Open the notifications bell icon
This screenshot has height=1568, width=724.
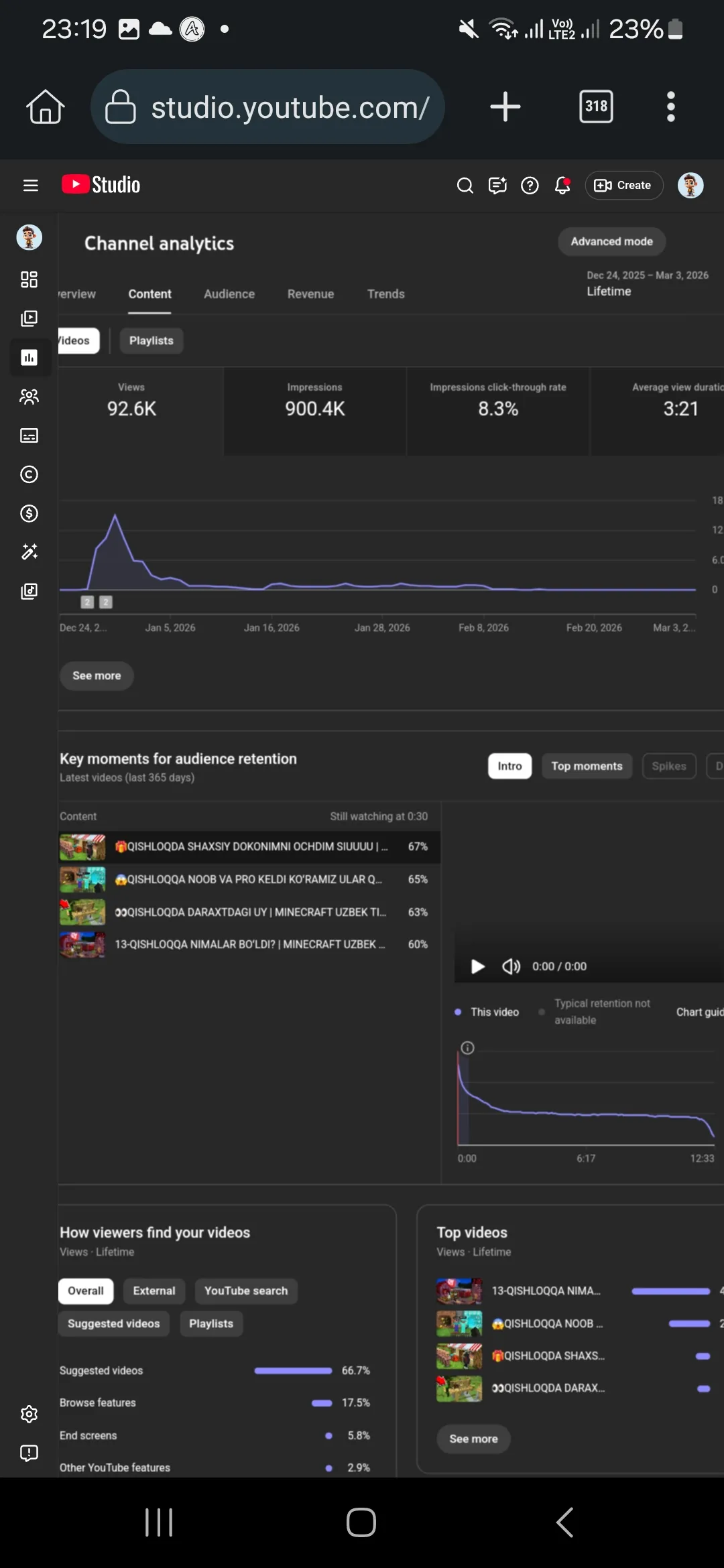(562, 185)
